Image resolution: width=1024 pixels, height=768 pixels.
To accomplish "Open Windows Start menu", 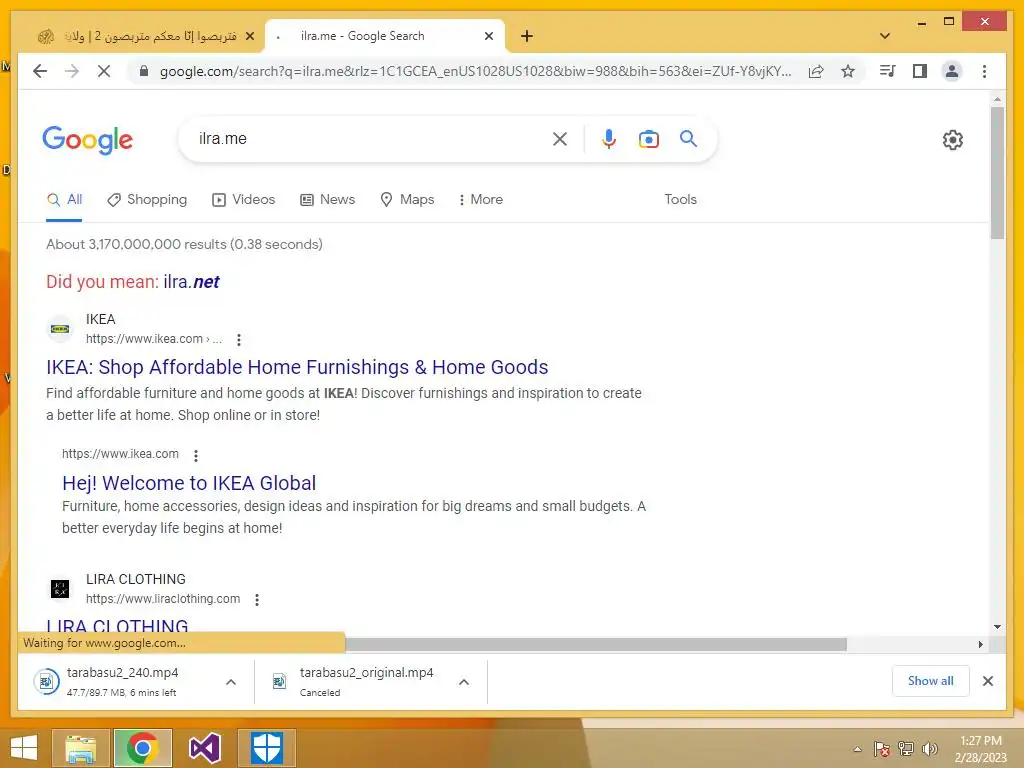I will [x=24, y=748].
